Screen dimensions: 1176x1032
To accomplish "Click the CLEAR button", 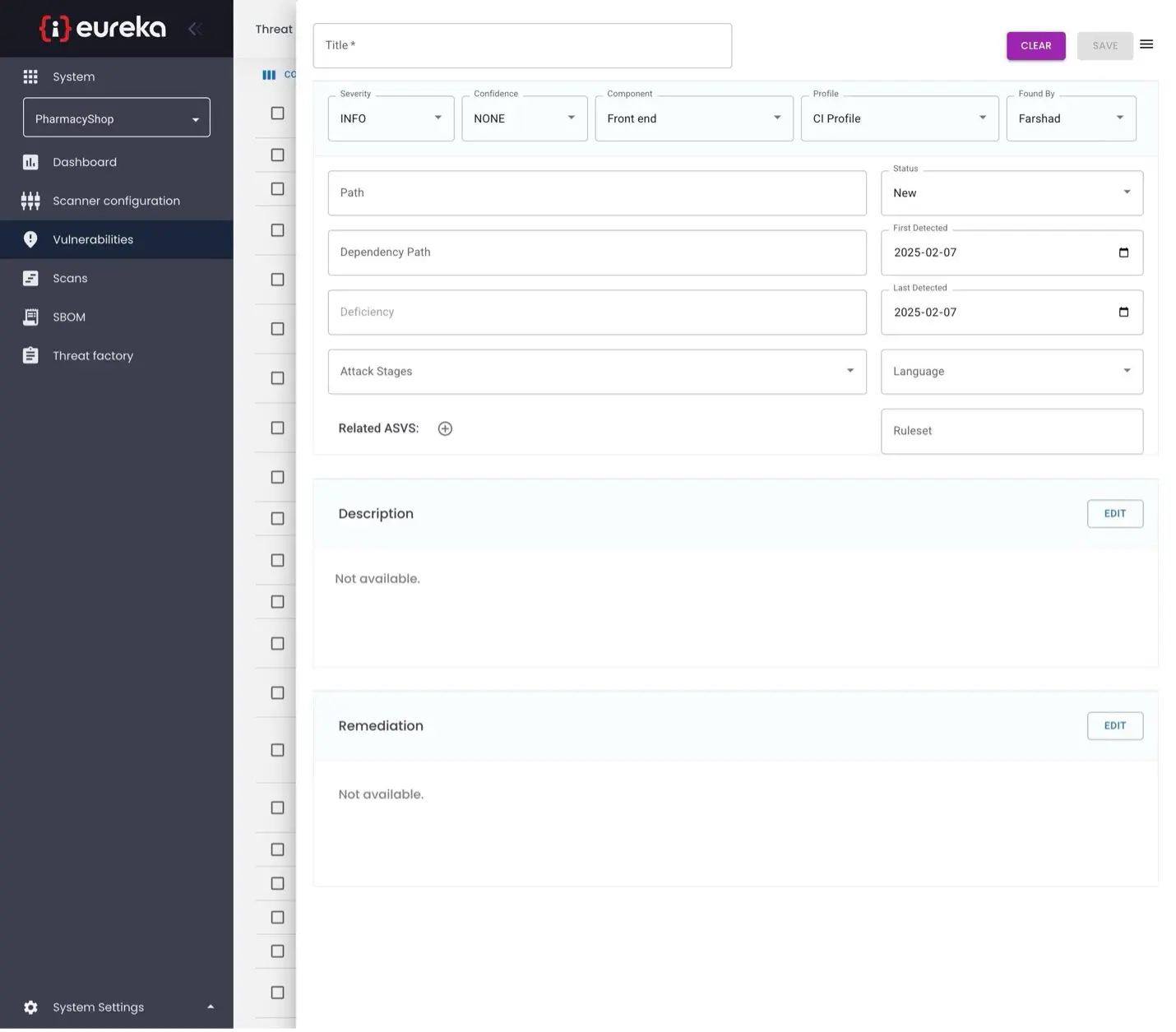I will (x=1035, y=45).
